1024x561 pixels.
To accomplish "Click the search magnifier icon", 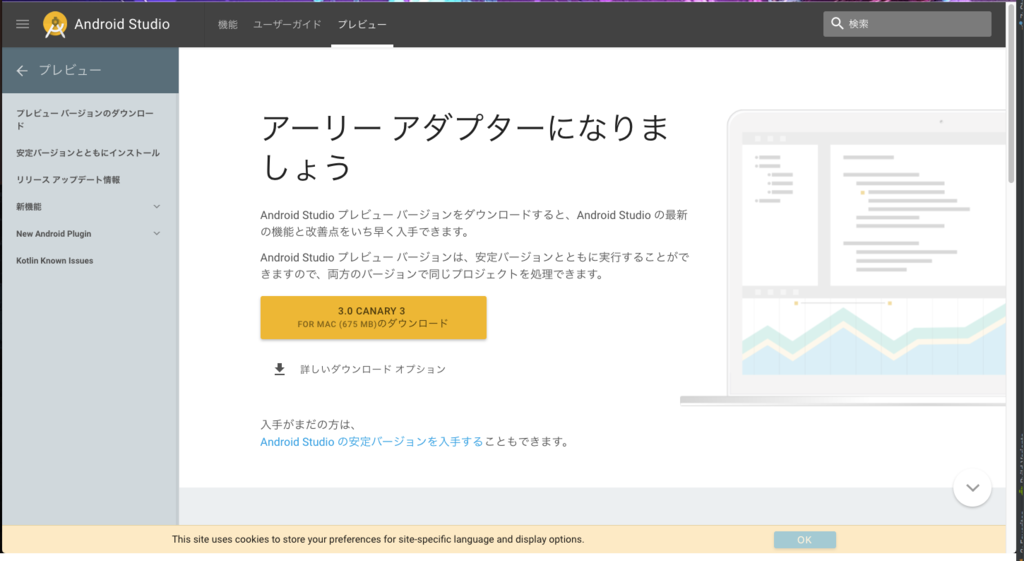I will (x=837, y=24).
